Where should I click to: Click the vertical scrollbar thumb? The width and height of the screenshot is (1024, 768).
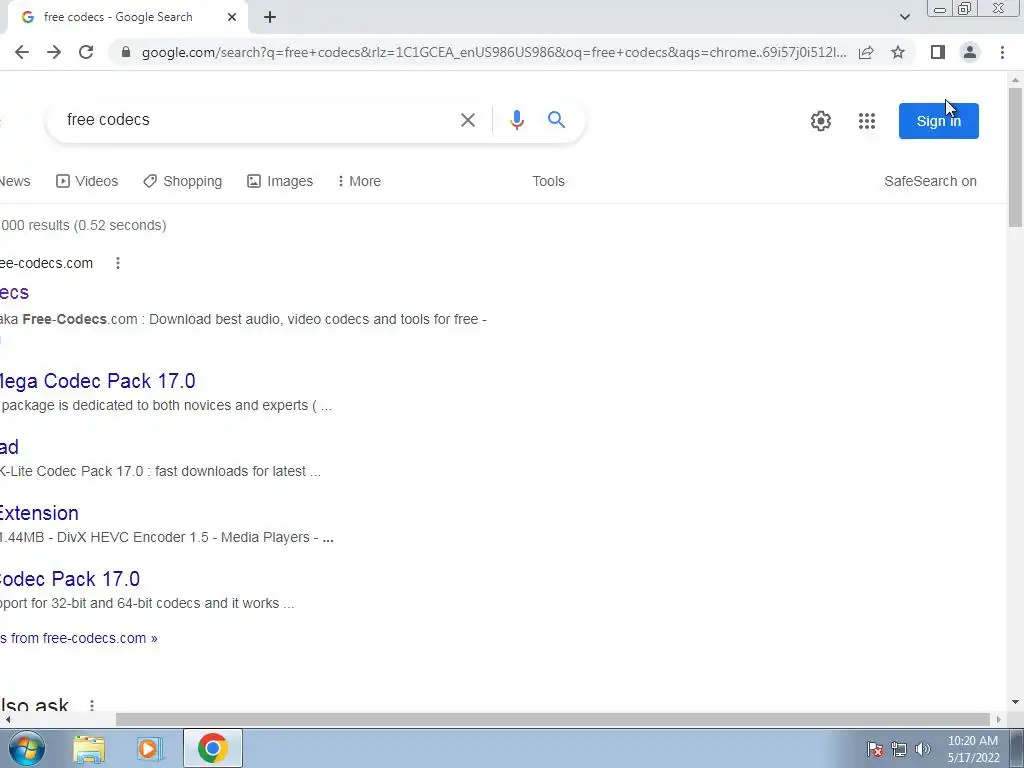click(1015, 157)
